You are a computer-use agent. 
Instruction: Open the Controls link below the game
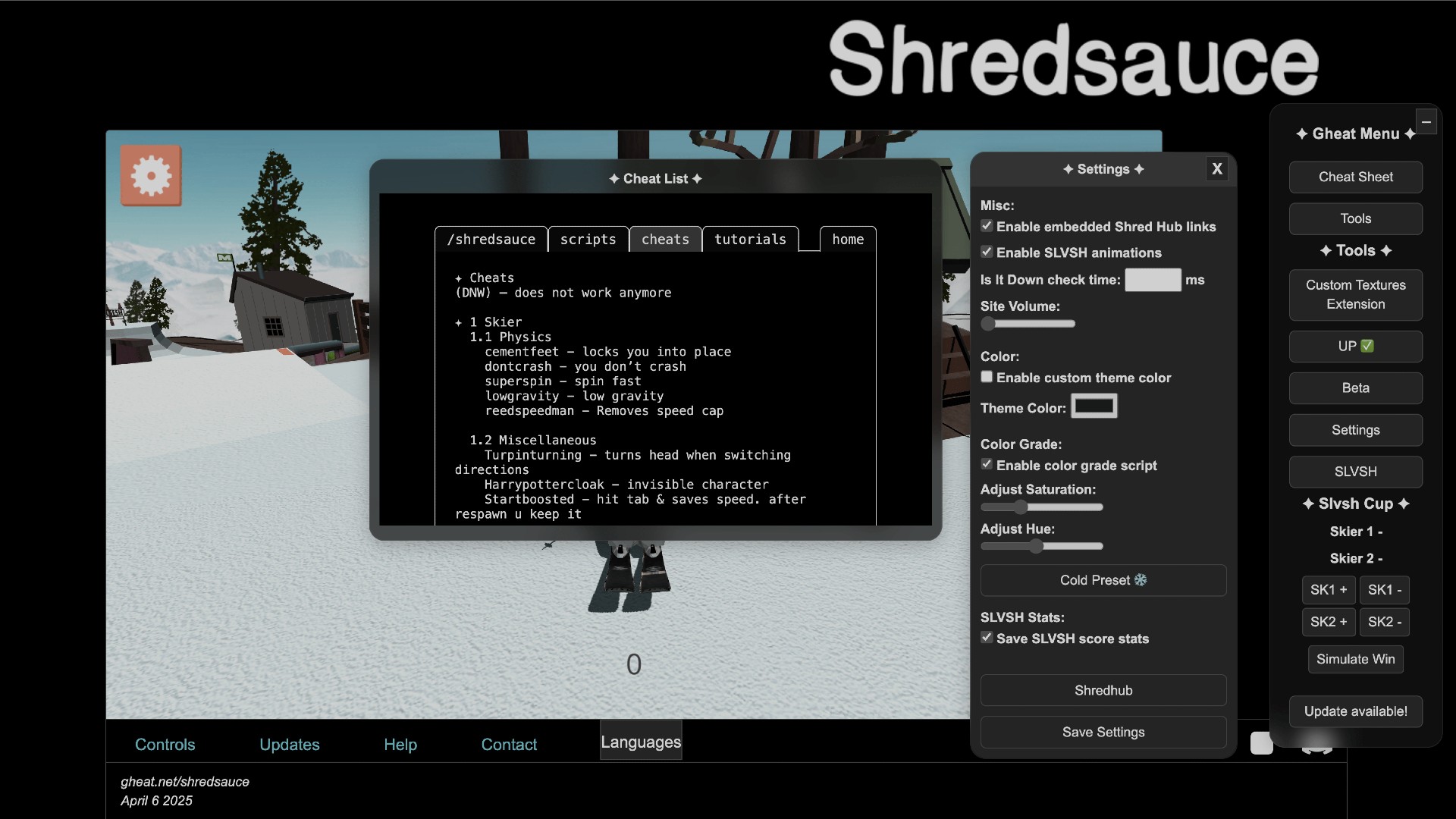point(165,745)
